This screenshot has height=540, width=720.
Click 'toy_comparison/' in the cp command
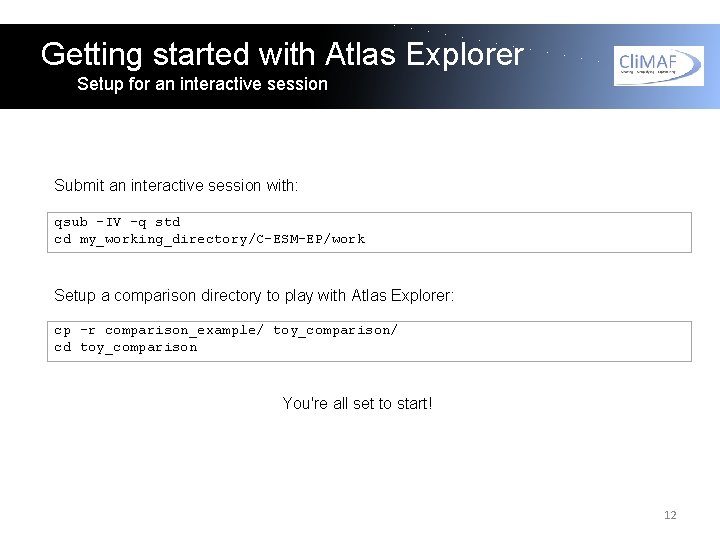coord(335,330)
